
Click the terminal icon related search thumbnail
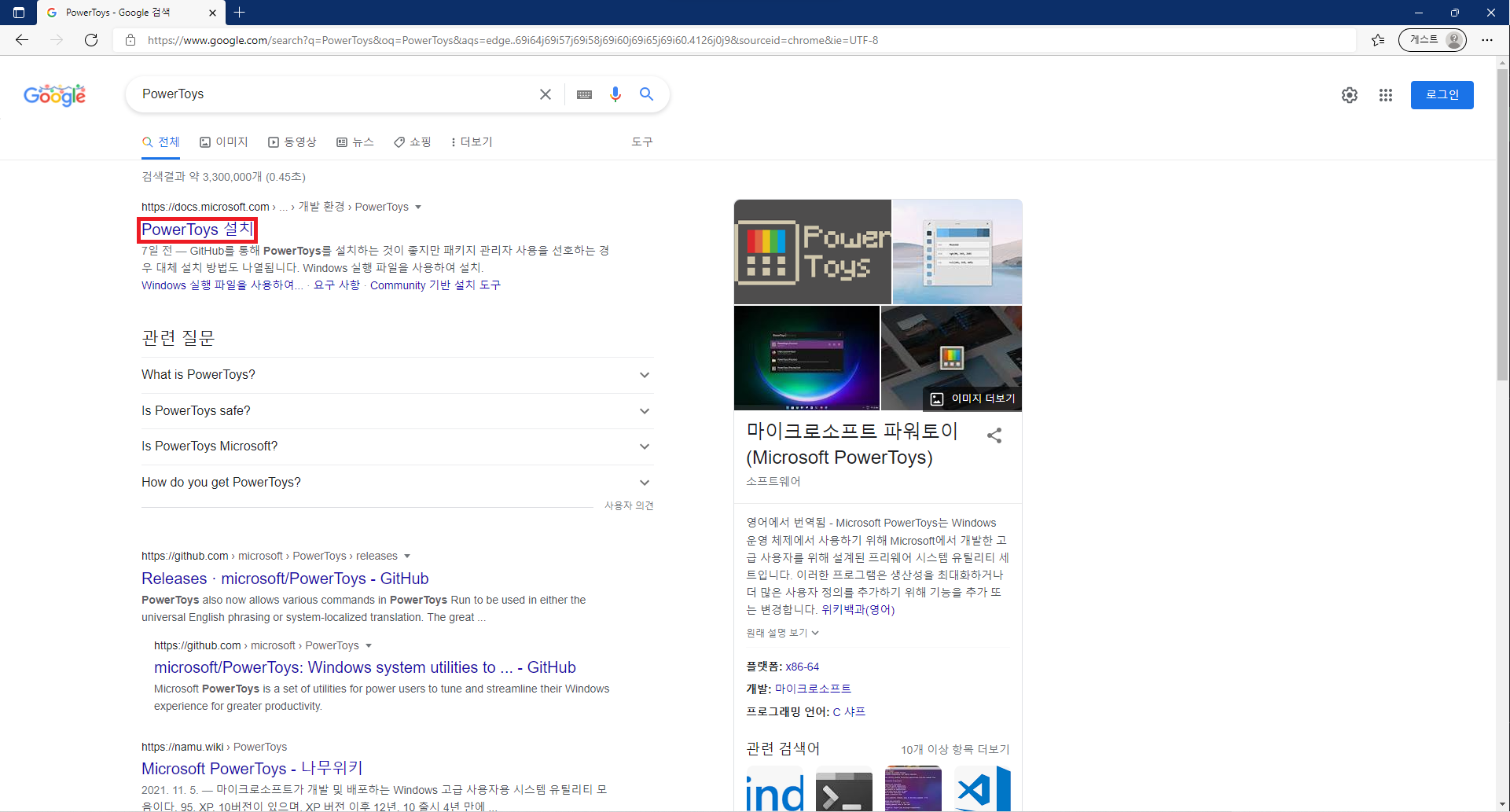tap(844, 789)
